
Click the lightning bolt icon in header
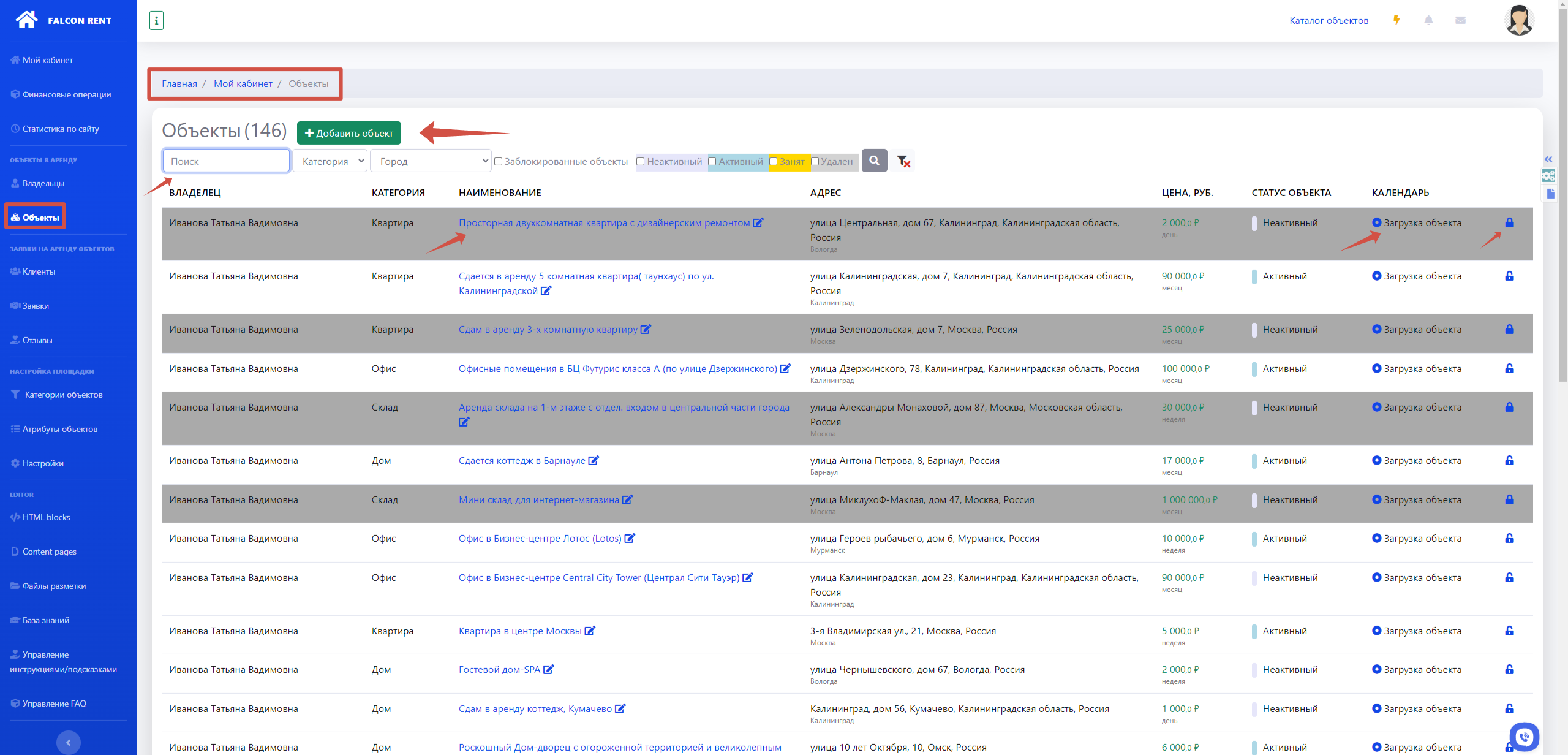click(1396, 20)
